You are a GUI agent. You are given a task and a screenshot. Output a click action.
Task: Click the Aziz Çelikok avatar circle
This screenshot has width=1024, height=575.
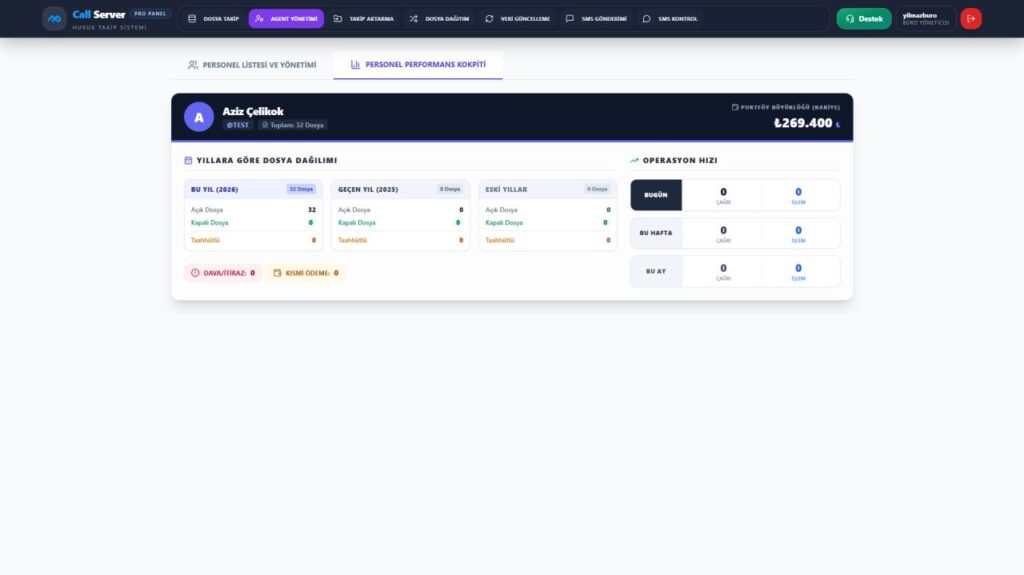pyautogui.click(x=199, y=117)
